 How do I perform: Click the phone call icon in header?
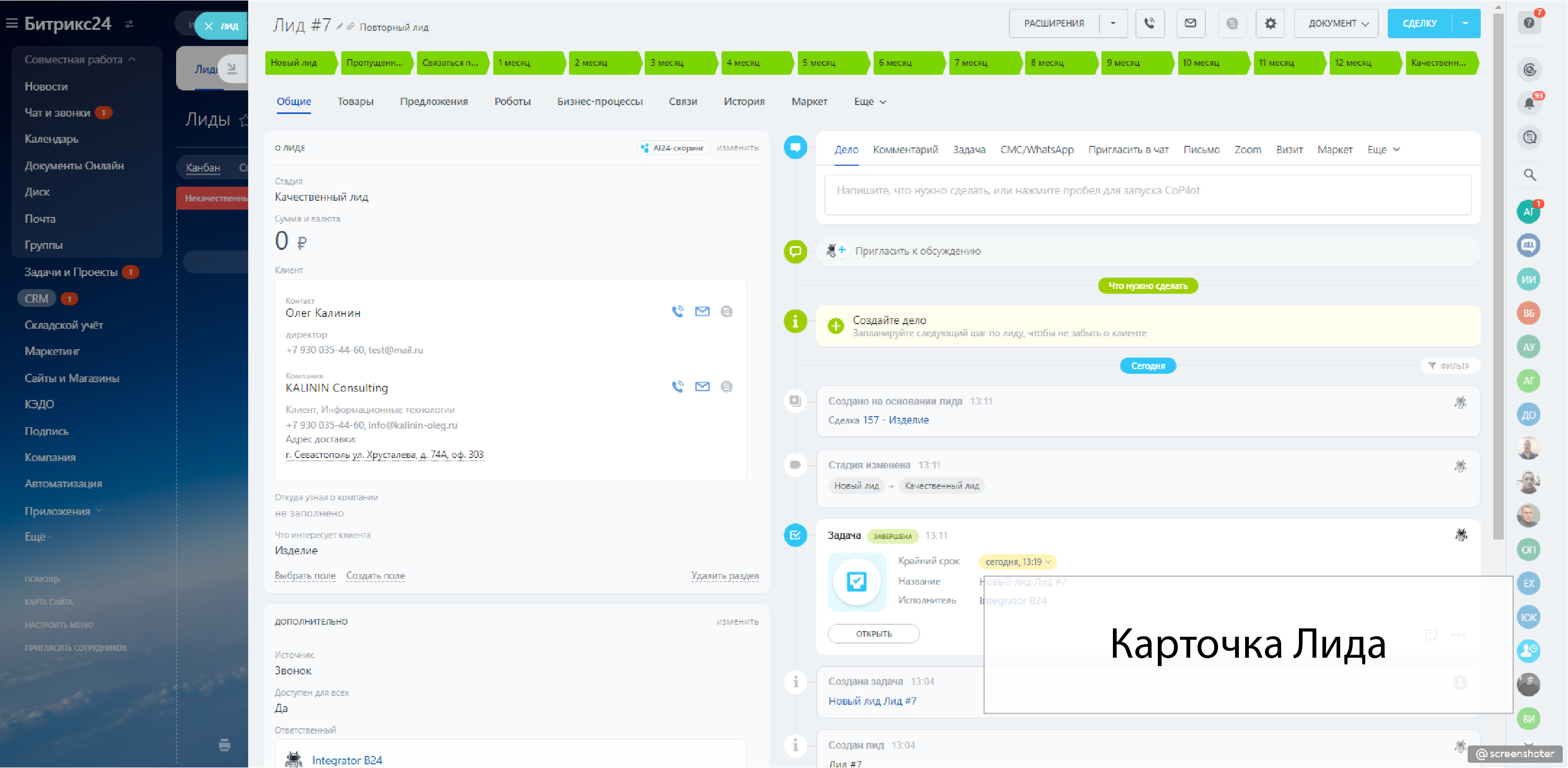pyautogui.click(x=1149, y=24)
